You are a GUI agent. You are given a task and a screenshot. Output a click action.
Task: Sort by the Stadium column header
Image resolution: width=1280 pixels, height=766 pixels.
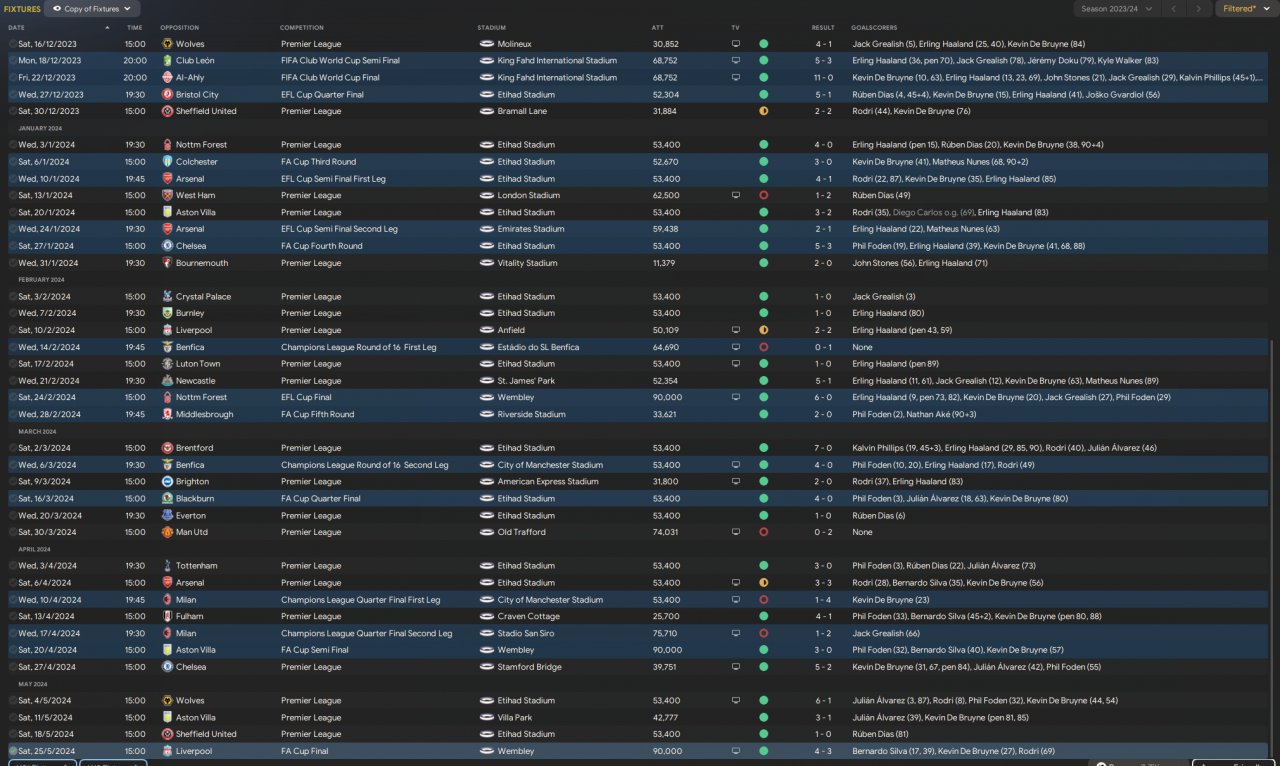click(x=492, y=27)
